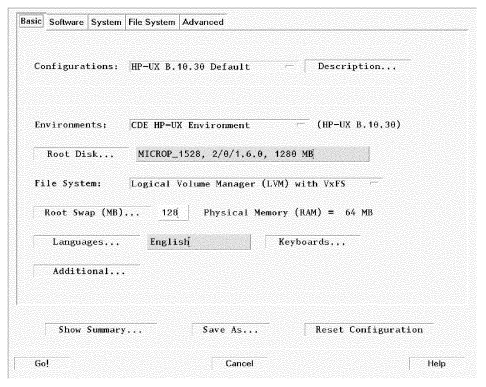Open the Advanced tab
The height and width of the screenshot is (387, 486).
point(203,22)
